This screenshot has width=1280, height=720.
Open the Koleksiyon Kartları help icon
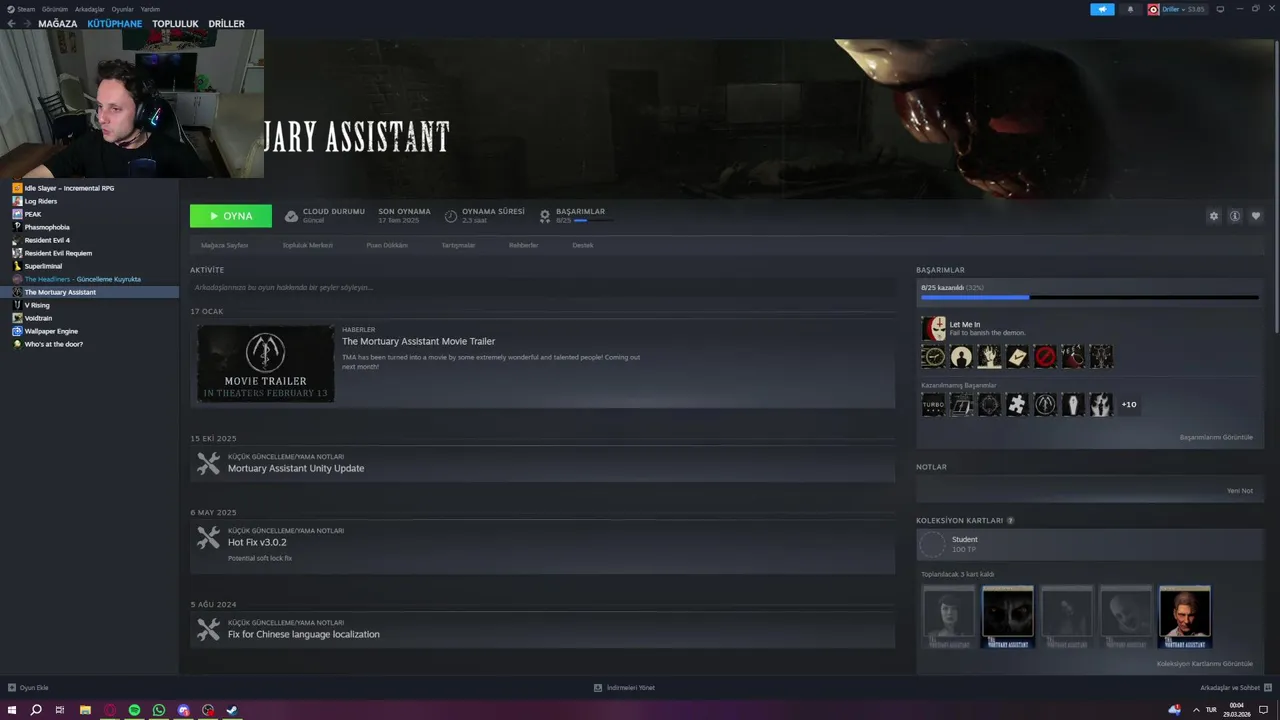click(x=1010, y=521)
